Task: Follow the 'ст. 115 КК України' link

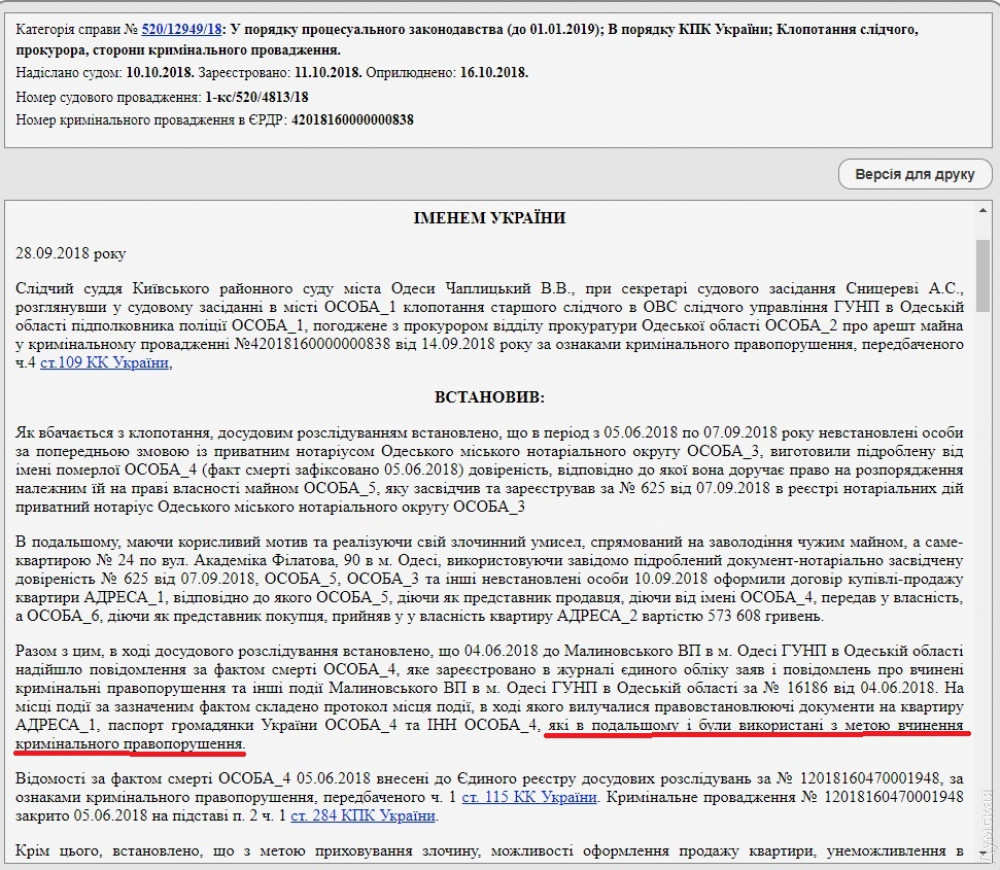Action: pyautogui.click(x=529, y=797)
